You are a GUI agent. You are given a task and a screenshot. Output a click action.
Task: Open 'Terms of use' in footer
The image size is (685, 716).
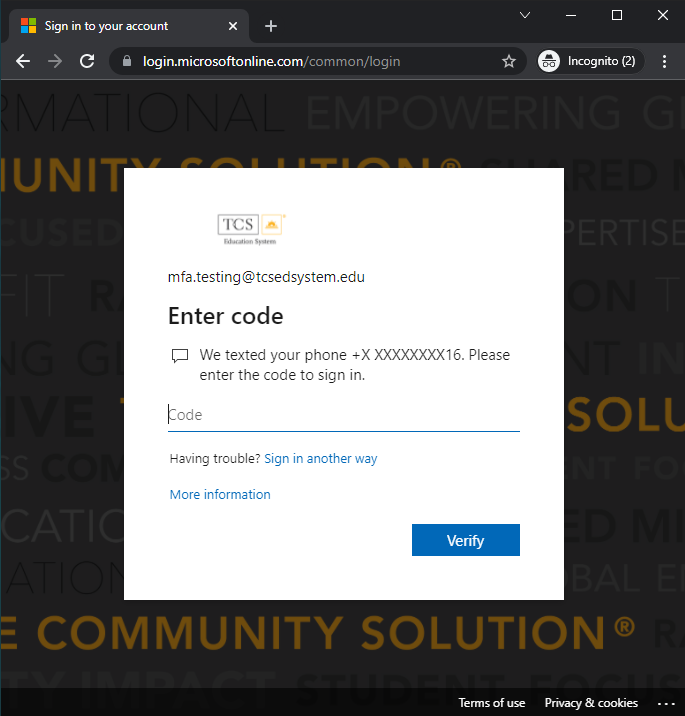pos(492,703)
